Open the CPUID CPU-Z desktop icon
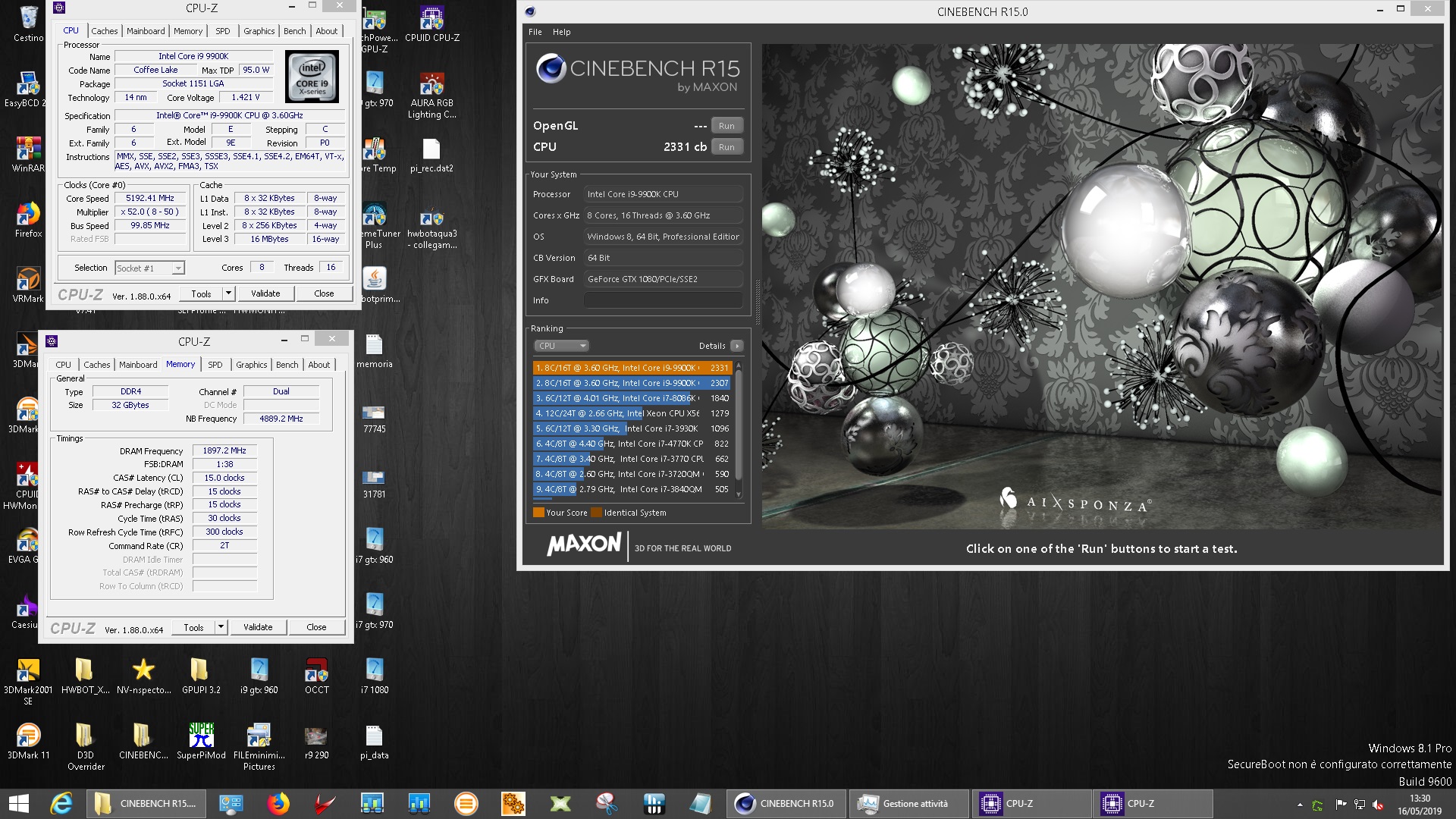 tap(431, 23)
